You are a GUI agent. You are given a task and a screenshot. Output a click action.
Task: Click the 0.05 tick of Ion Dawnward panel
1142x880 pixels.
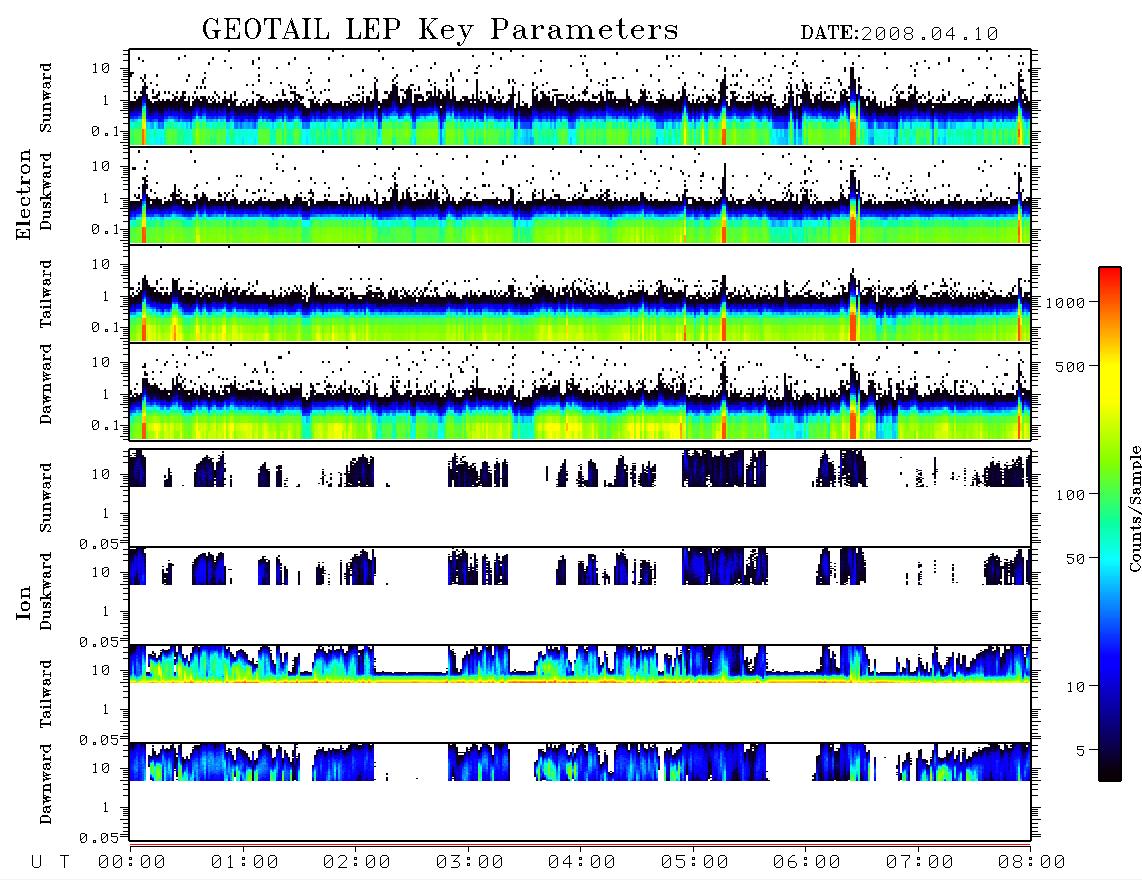(x=98, y=838)
